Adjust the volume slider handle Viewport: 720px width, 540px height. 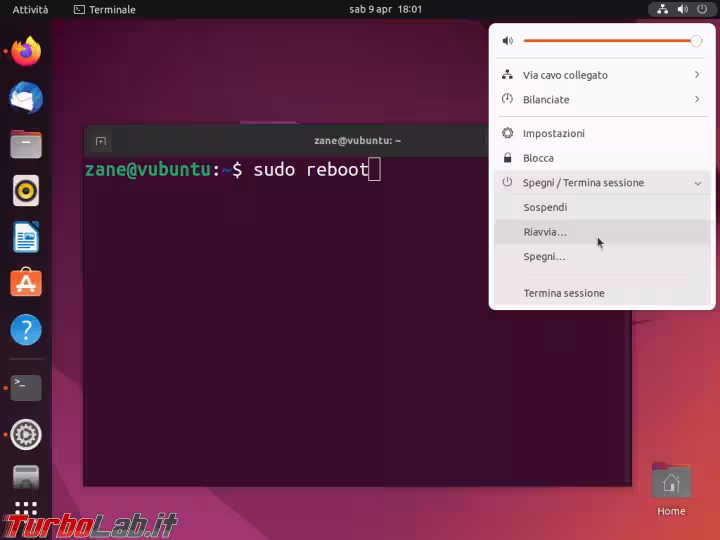click(x=696, y=41)
